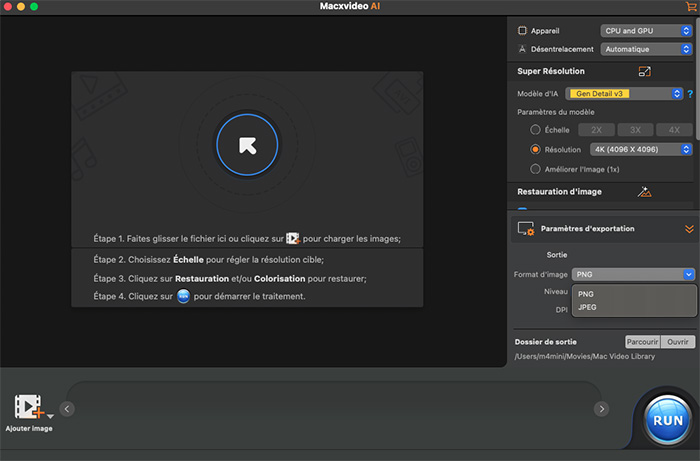Click the Restauration d'image icon
Viewport: 700px width, 461px height.
click(x=644, y=192)
